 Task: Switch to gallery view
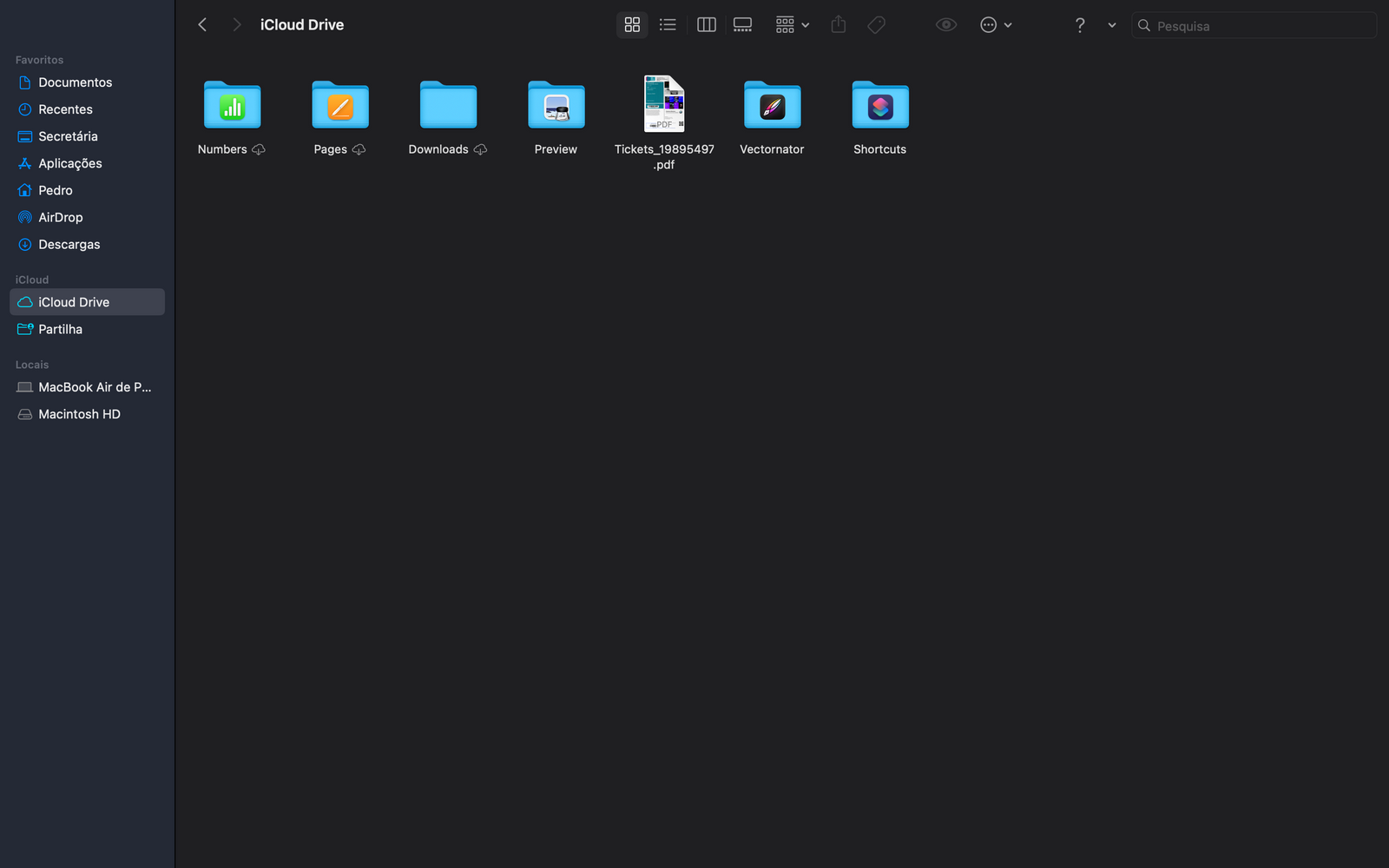coord(742,25)
